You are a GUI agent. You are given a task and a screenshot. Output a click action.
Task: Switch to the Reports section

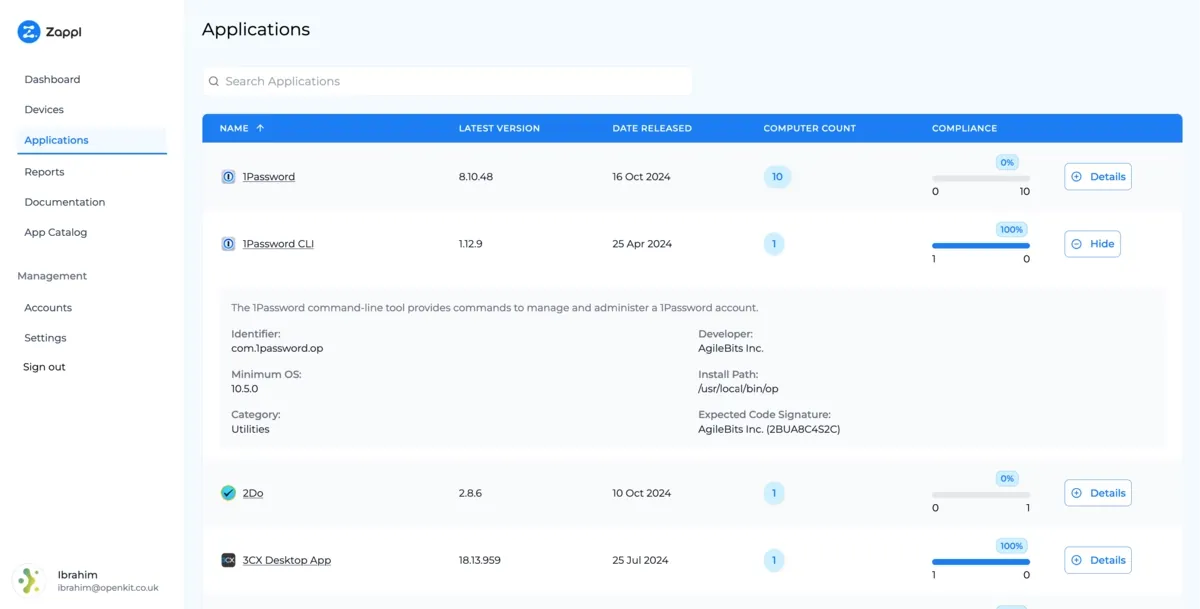tap(44, 171)
